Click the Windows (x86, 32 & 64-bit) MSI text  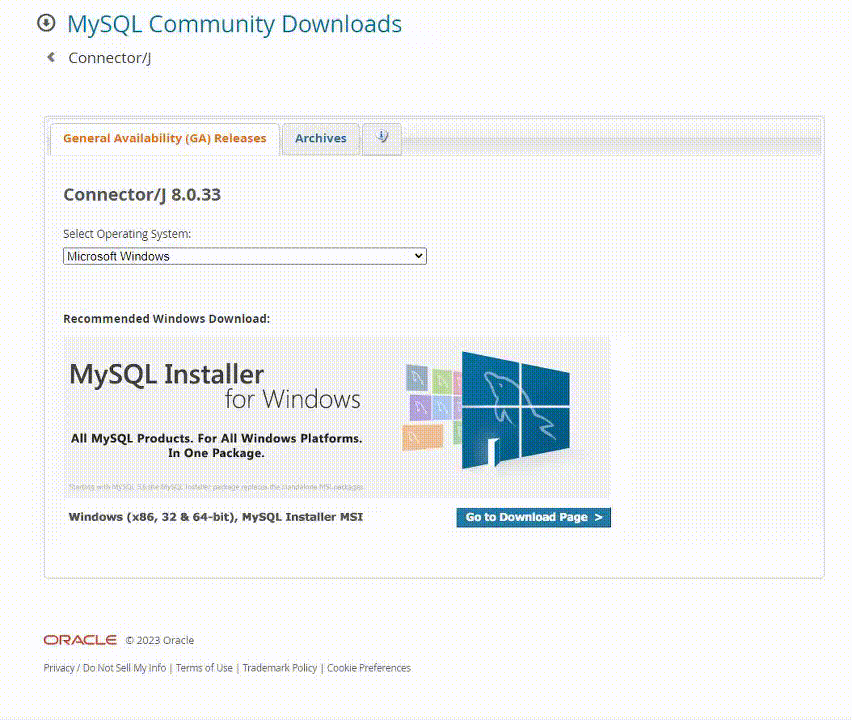click(216, 517)
